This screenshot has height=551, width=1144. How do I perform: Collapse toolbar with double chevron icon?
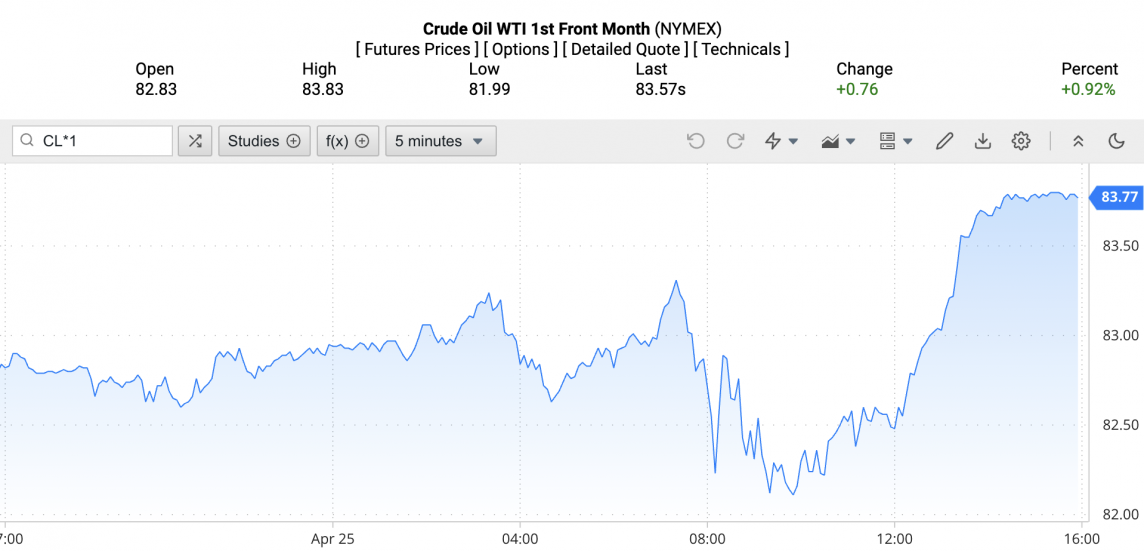coord(1078,141)
